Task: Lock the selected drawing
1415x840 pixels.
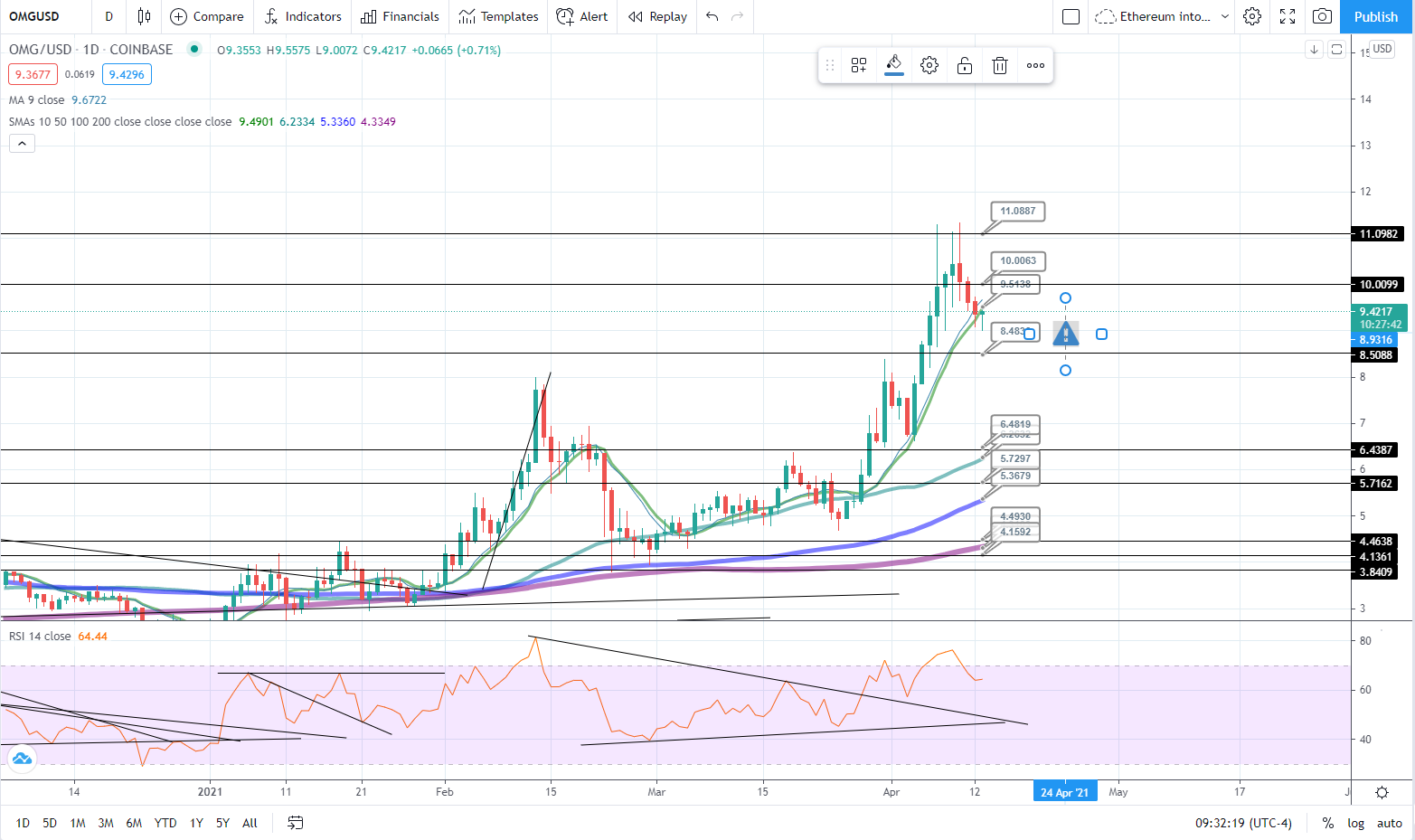Action: (x=965, y=65)
